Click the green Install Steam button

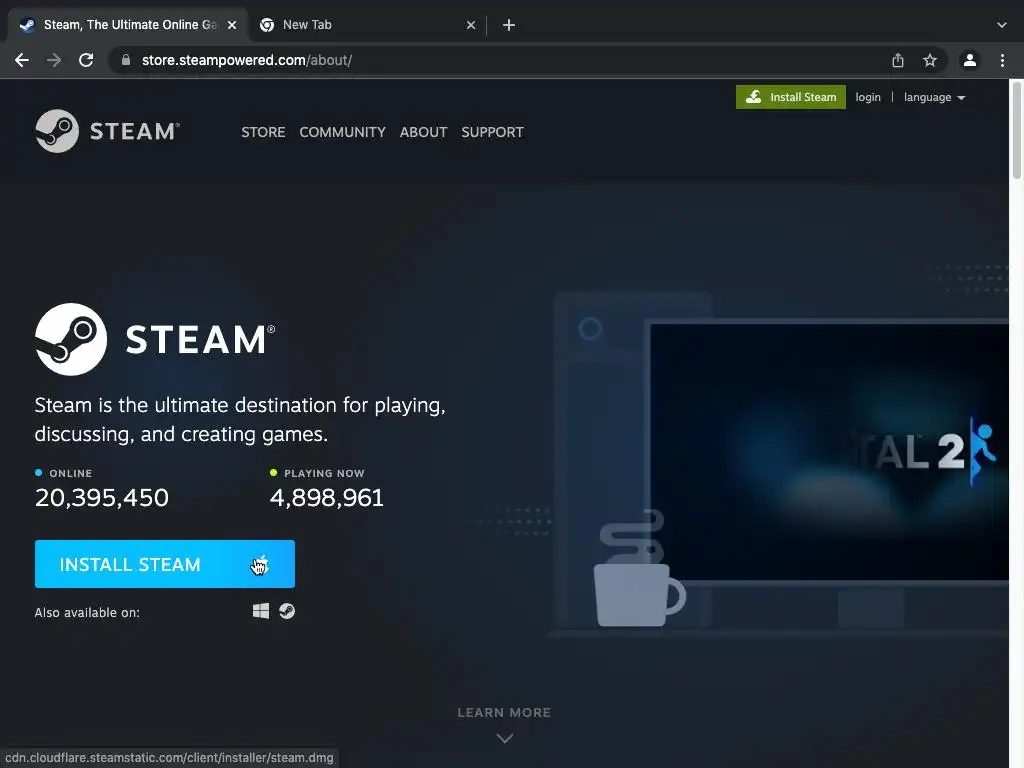pyautogui.click(x=790, y=97)
